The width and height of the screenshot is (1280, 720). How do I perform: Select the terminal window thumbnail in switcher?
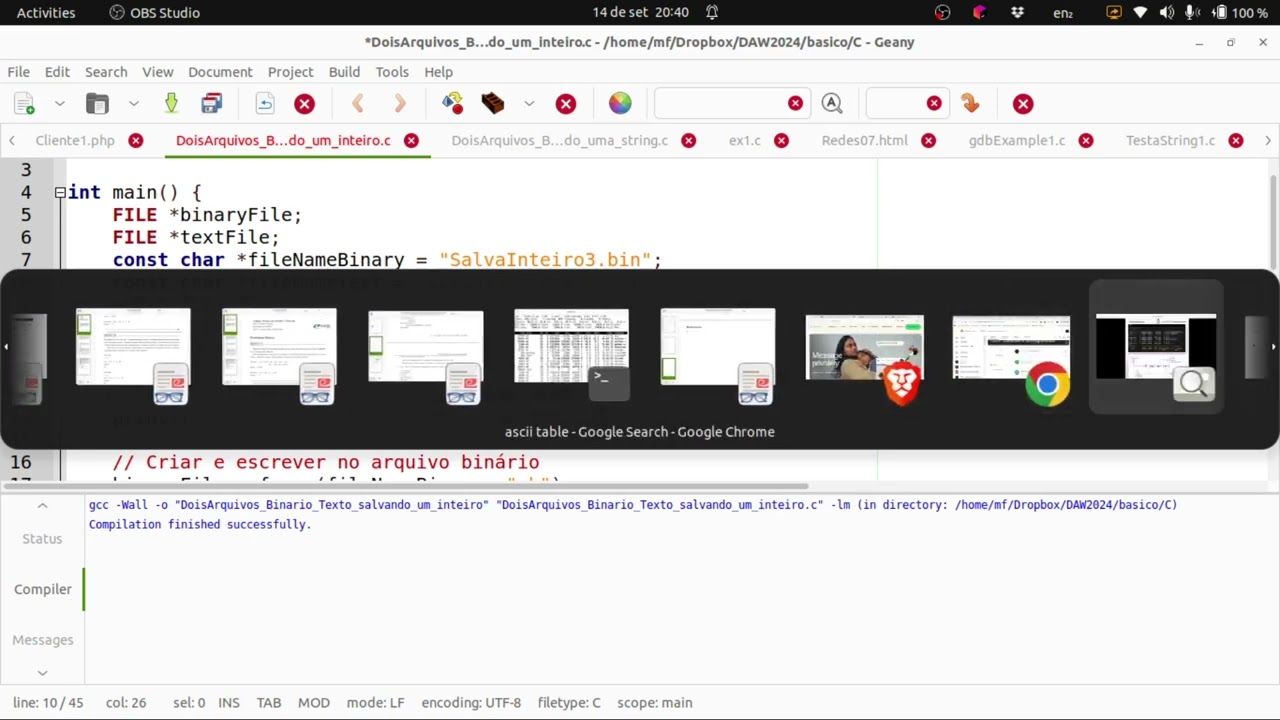tap(572, 355)
